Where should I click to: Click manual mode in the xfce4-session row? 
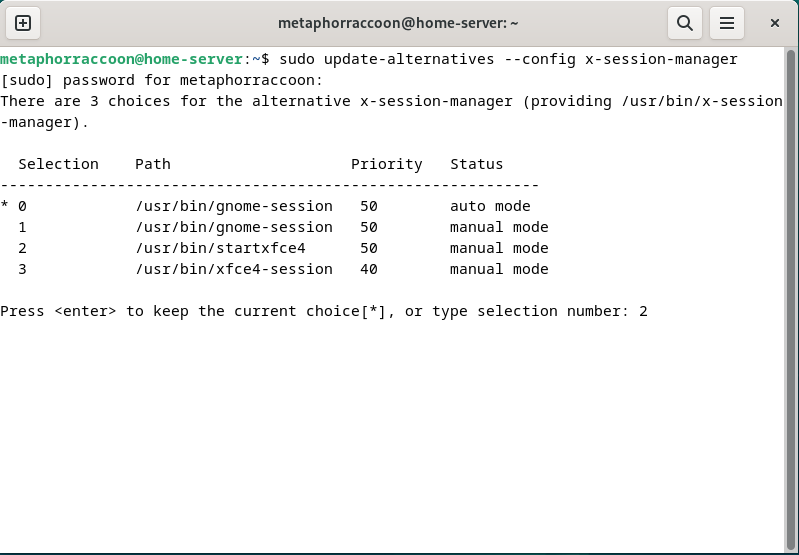coord(499,269)
